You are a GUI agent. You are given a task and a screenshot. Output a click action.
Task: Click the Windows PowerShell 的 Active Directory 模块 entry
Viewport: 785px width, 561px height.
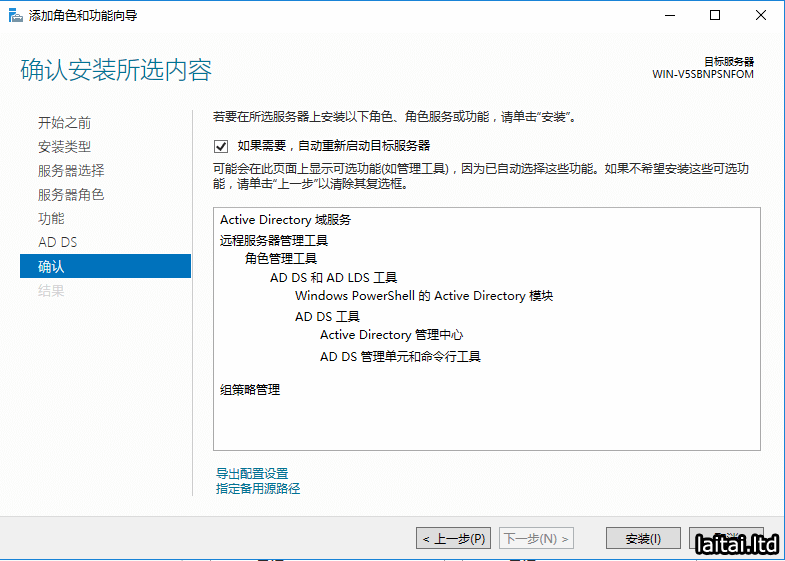(423, 296)
